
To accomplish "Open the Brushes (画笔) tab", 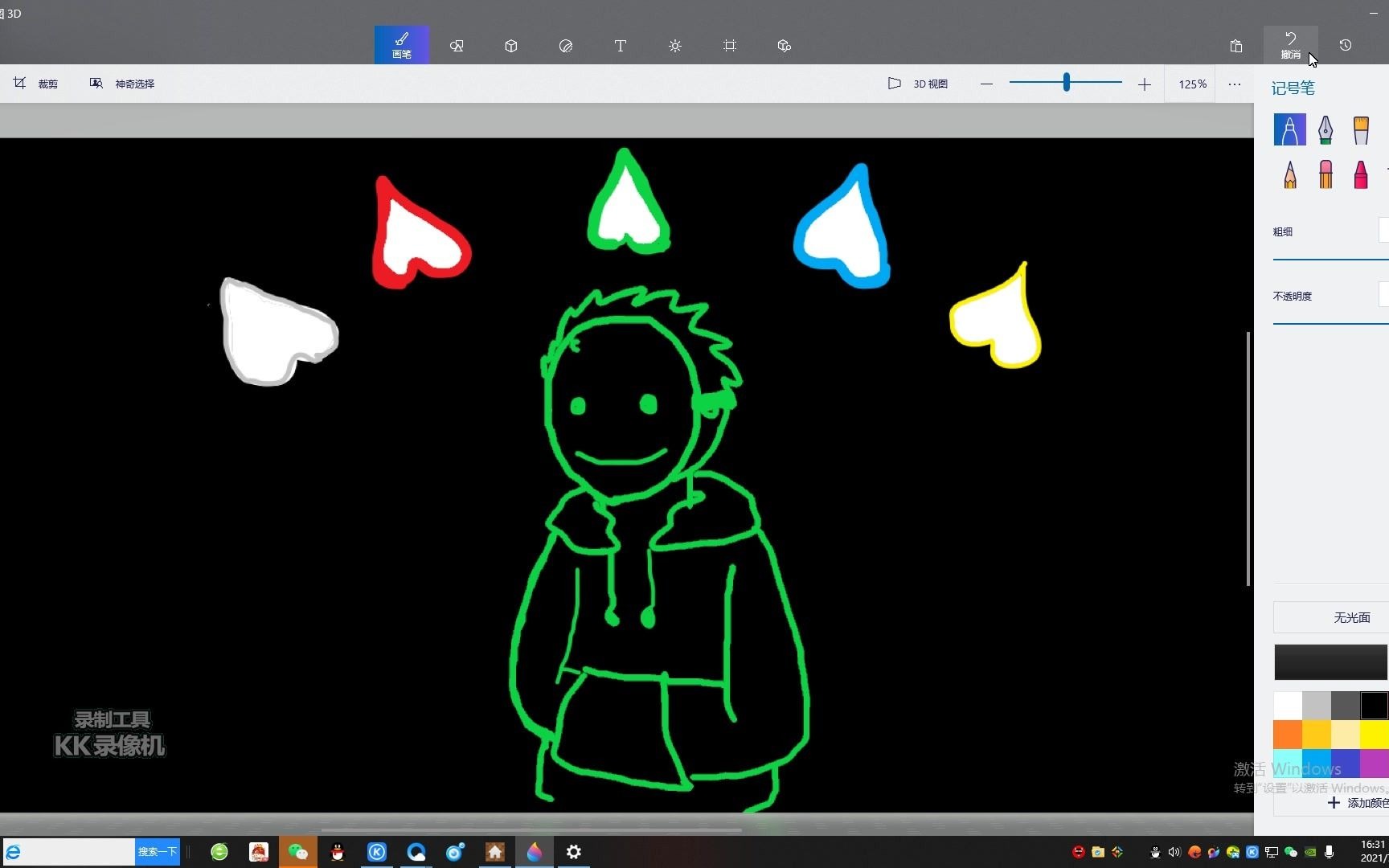I will [401, 45].
